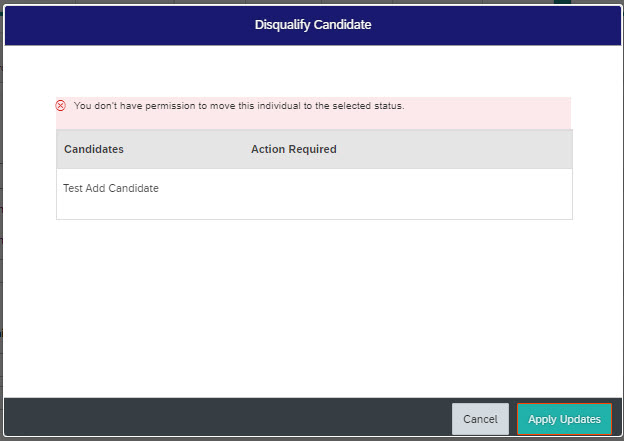Click the permission error message text
The width and height of the screenshot is (624, 441).
click(239, 106)
